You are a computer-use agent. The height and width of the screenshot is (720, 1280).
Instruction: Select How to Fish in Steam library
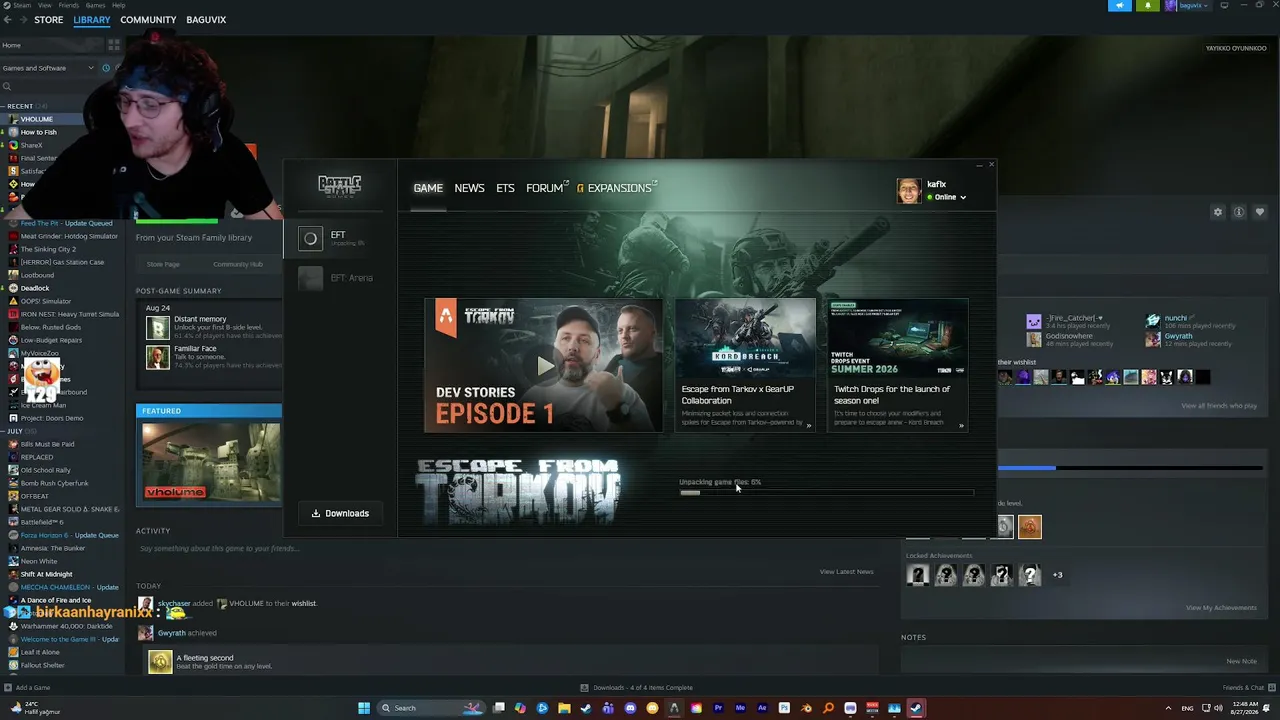tap(39, 132)
